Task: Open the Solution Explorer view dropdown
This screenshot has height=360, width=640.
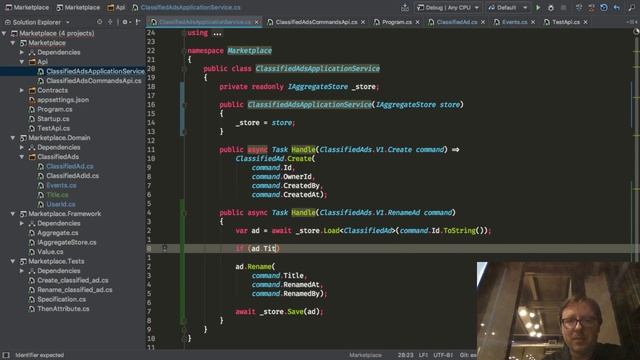Action: (68, 22)
